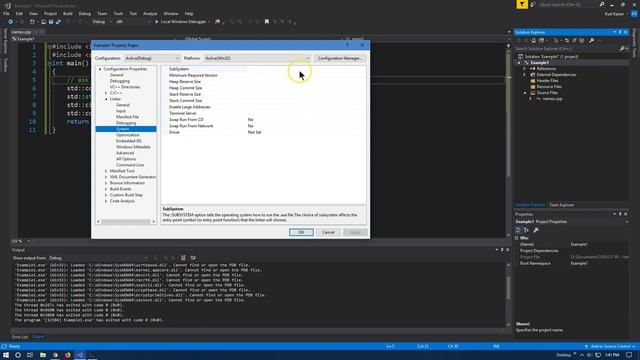Expand the C/C++ node in the tree
Screen dimensions: 640x360
tap(106, 93)
